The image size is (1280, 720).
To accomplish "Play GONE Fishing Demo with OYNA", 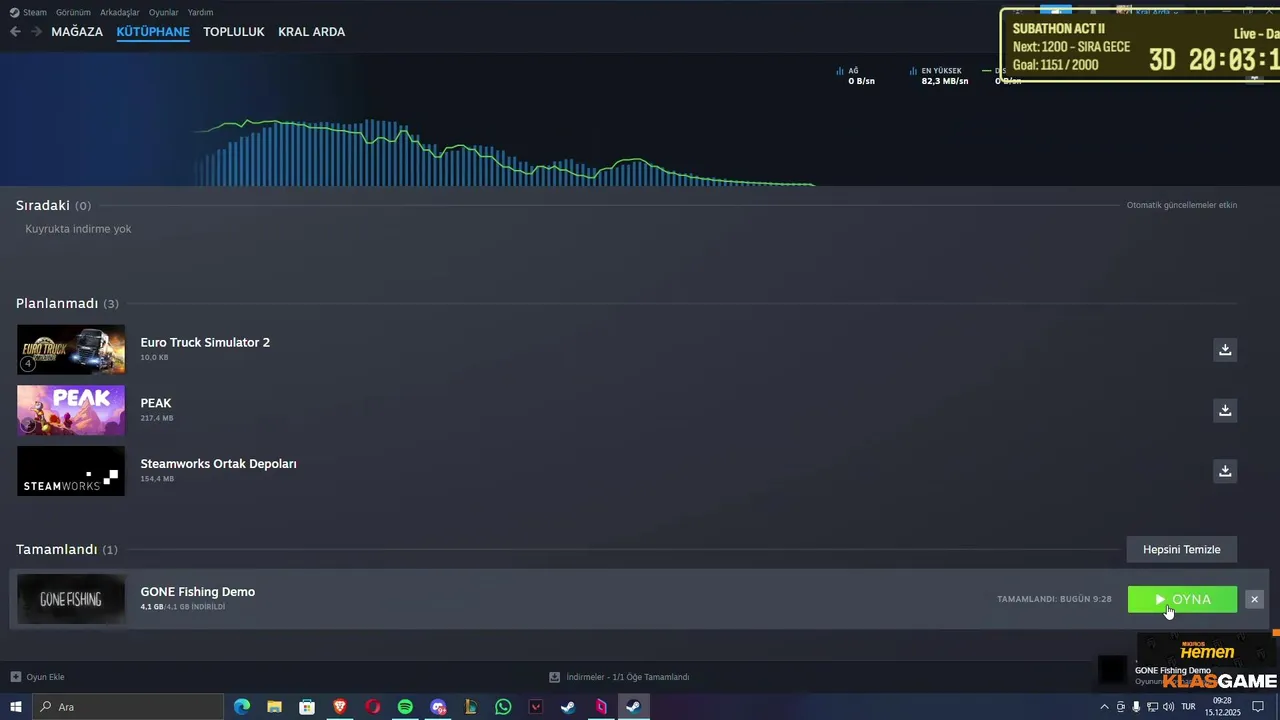I will coord(1182,599).
